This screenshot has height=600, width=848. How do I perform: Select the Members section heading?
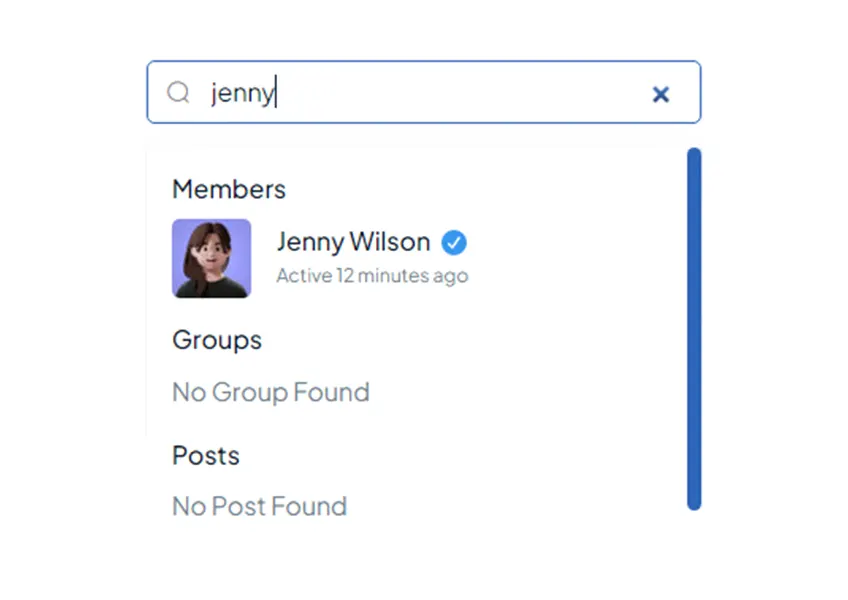(x=229, y=189)
